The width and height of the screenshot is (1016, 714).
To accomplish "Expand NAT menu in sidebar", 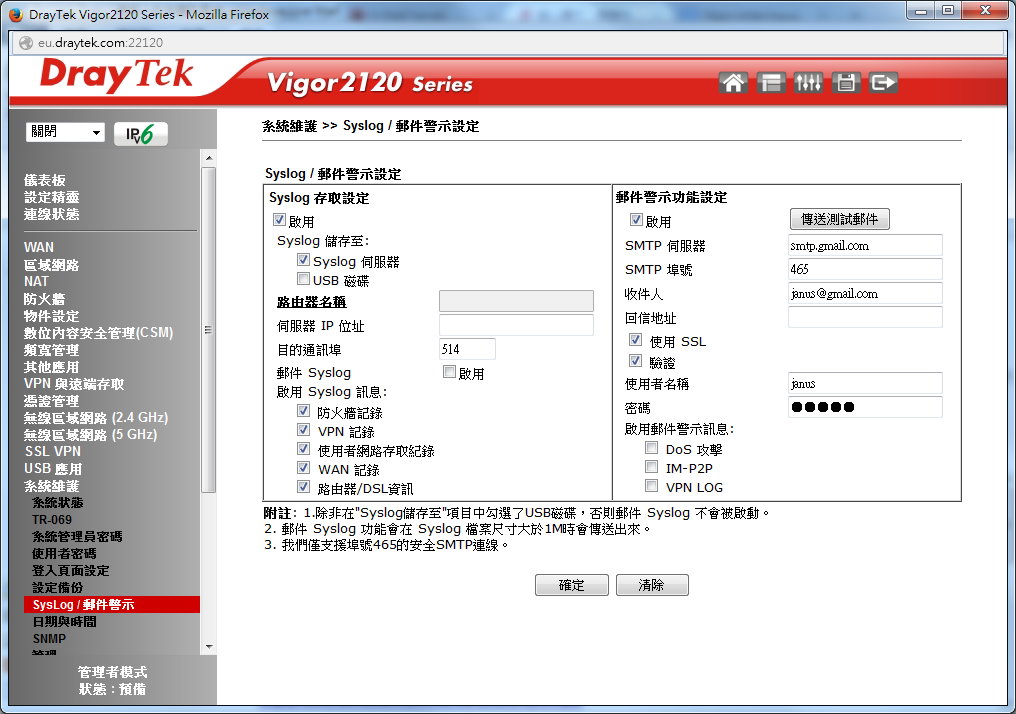I will click(36, 281).
